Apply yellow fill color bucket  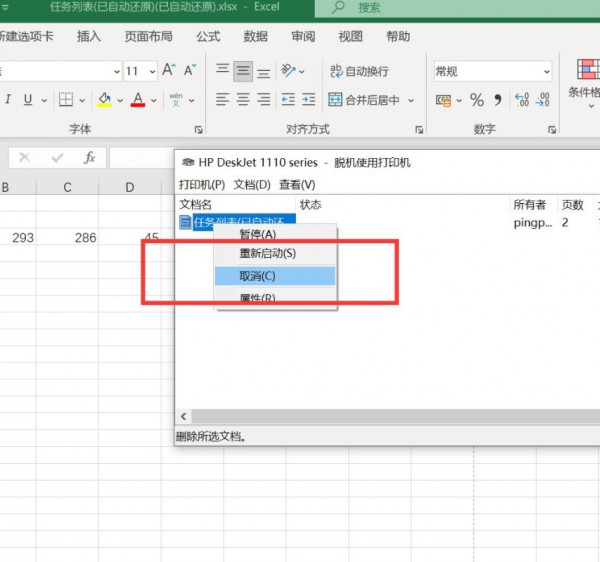coord(104,99)
